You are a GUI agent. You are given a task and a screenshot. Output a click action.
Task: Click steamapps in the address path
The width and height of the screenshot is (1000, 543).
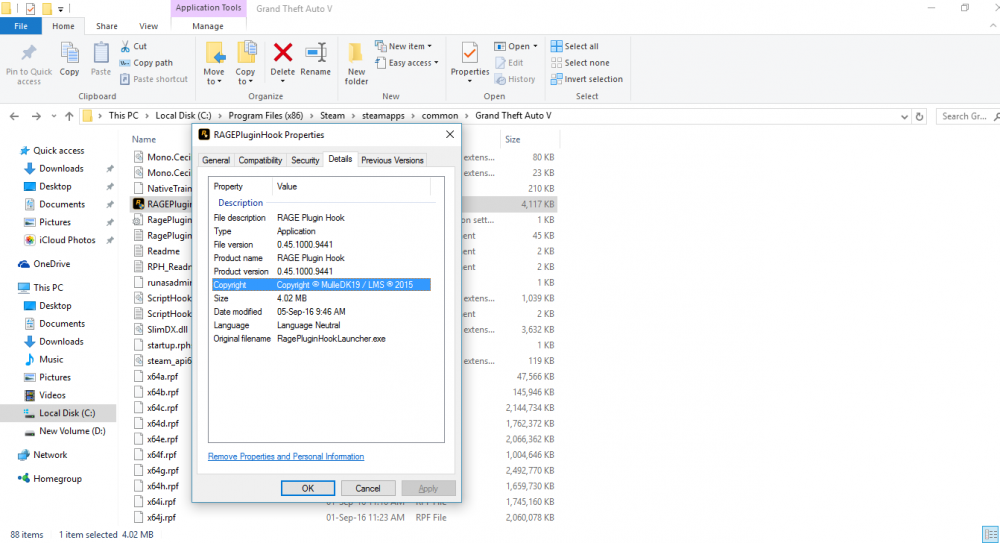coord(383,115)
